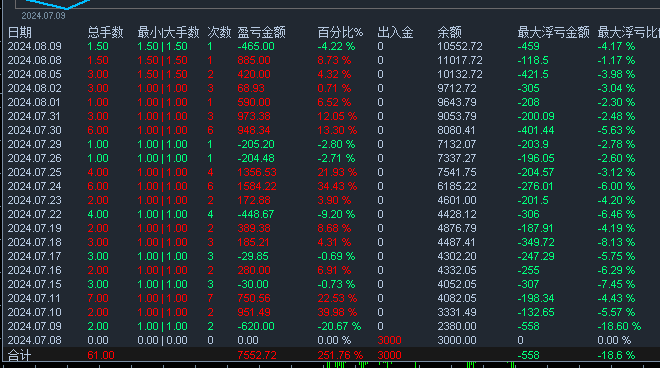The image size is (660, 368).
Task: Select the 2024.08.05 date cell
Action: [x=35, y=75]
